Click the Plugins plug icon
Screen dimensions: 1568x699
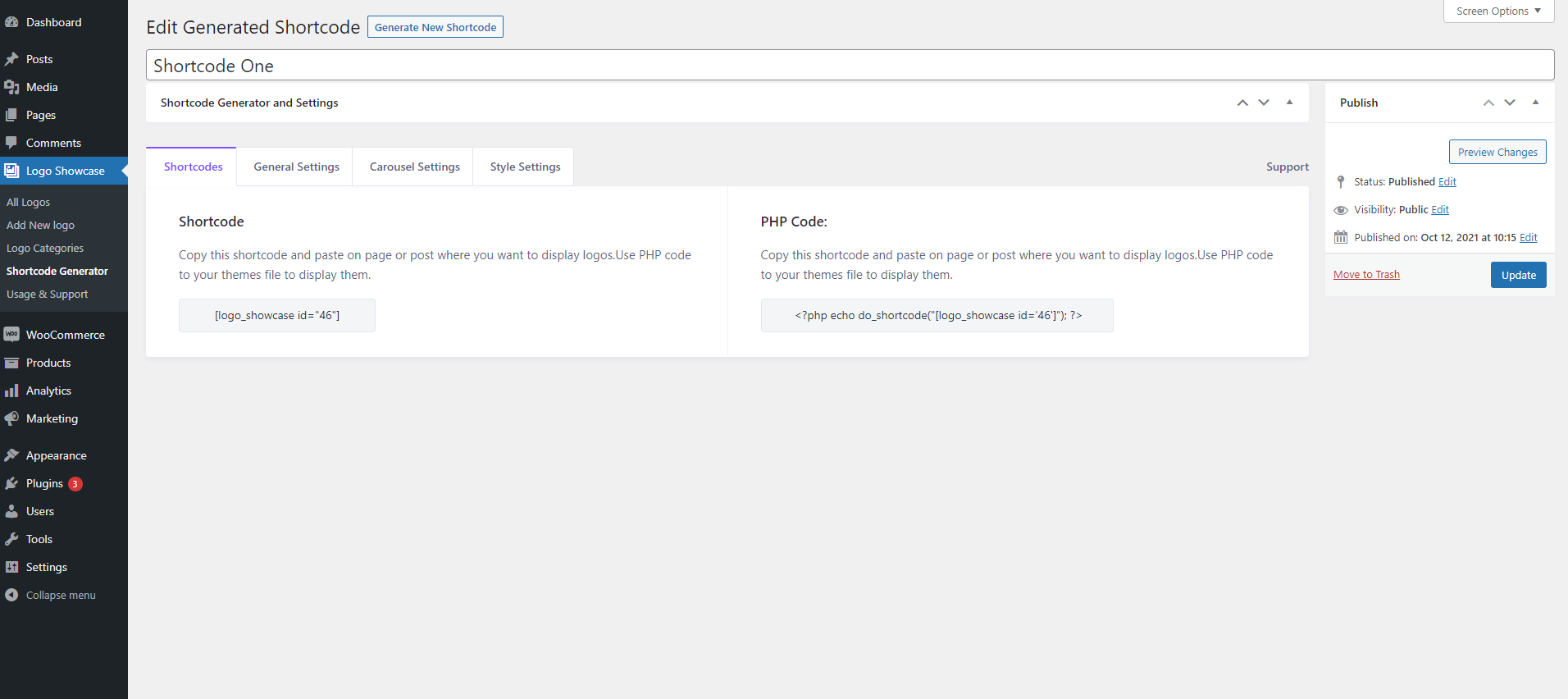(x=11, y=483)
